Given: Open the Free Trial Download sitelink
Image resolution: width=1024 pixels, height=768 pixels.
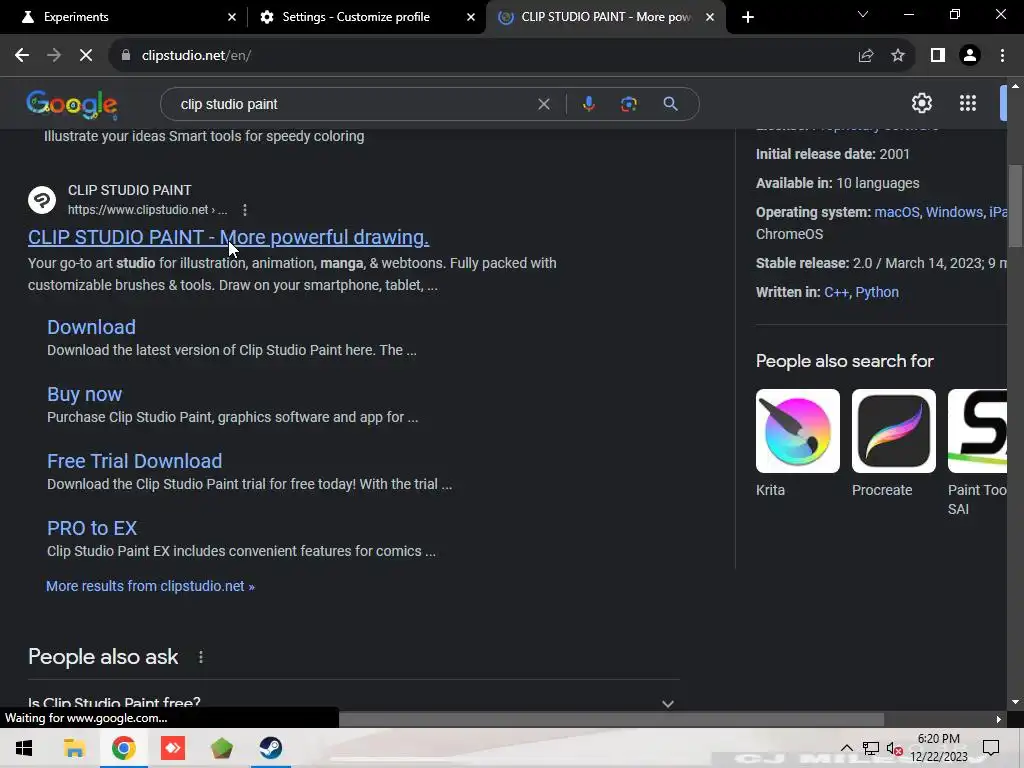Looking at the screenshot, I should click(135, 461).
